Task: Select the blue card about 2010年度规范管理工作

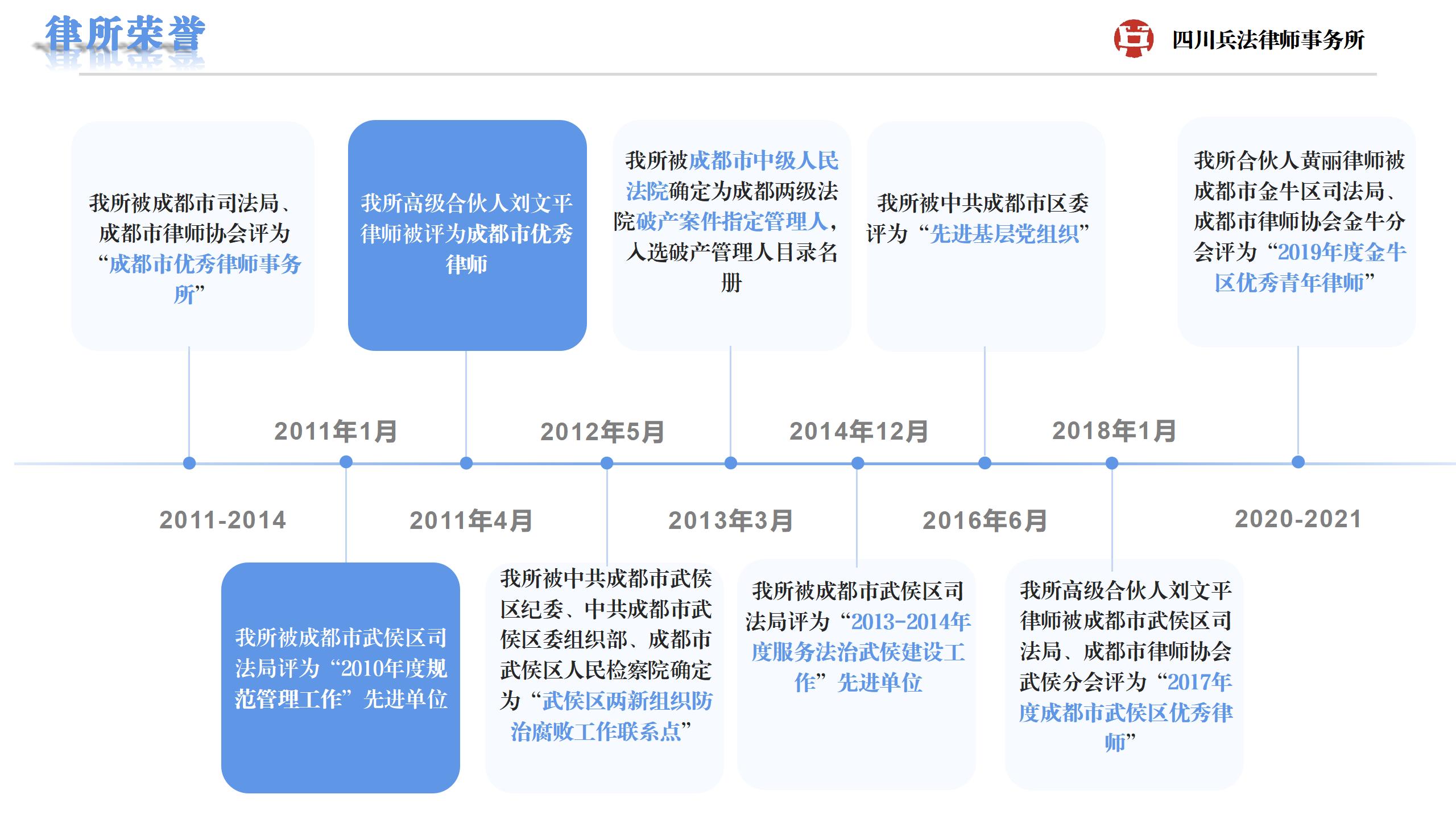Action: pyautogui.click(x=340, y=677)
